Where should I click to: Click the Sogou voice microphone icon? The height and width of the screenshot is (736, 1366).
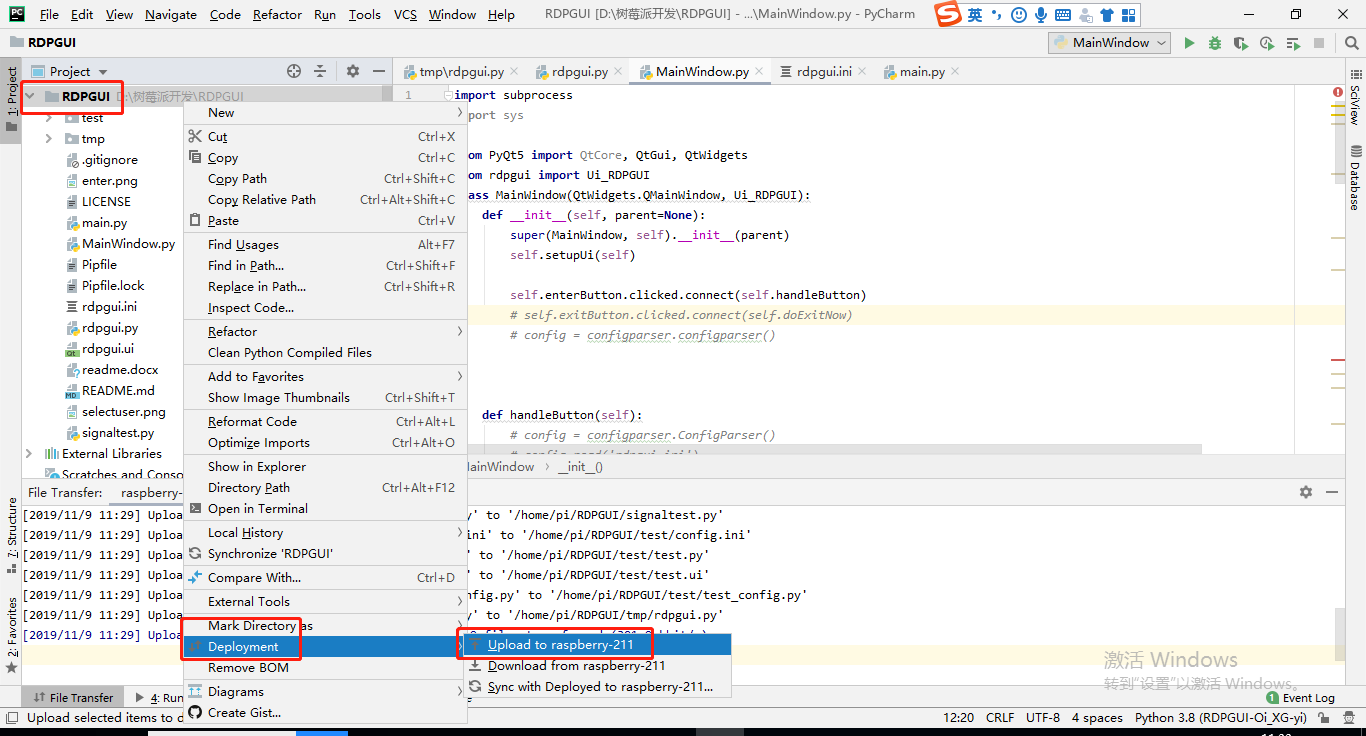click(x=1041, y=15)
